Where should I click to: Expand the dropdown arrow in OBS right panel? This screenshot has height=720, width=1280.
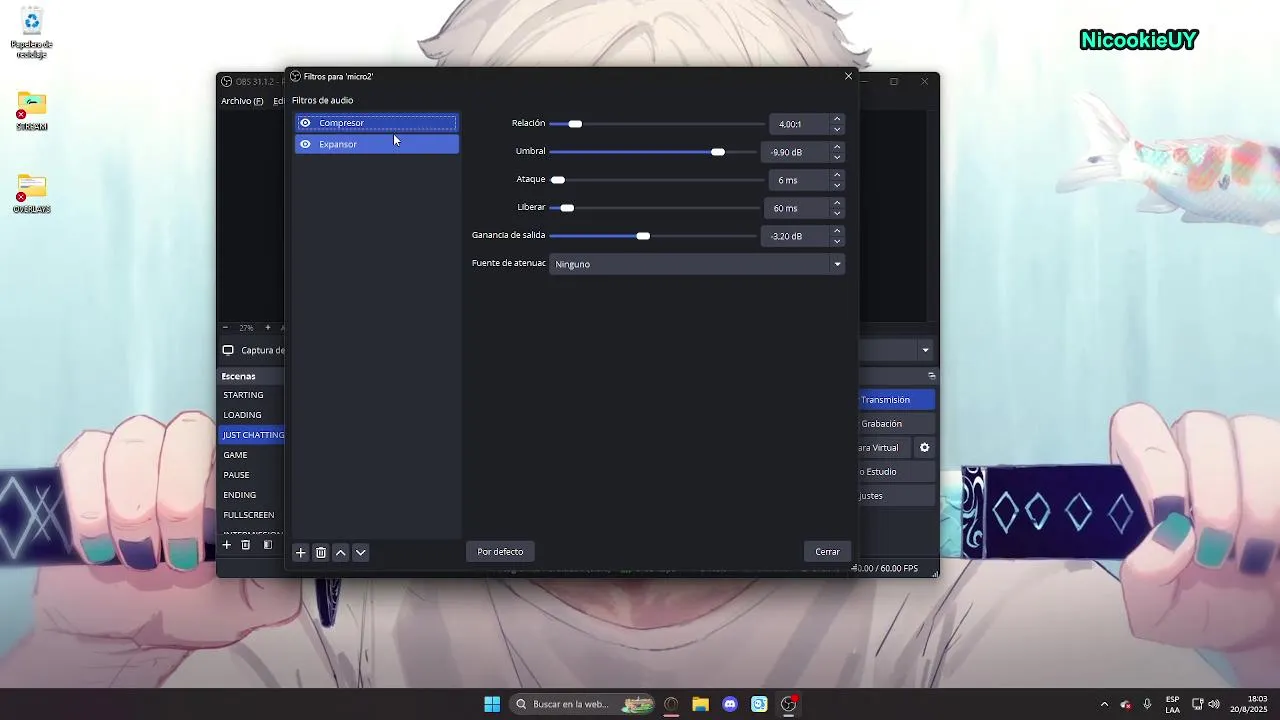[x=925, y=350]
